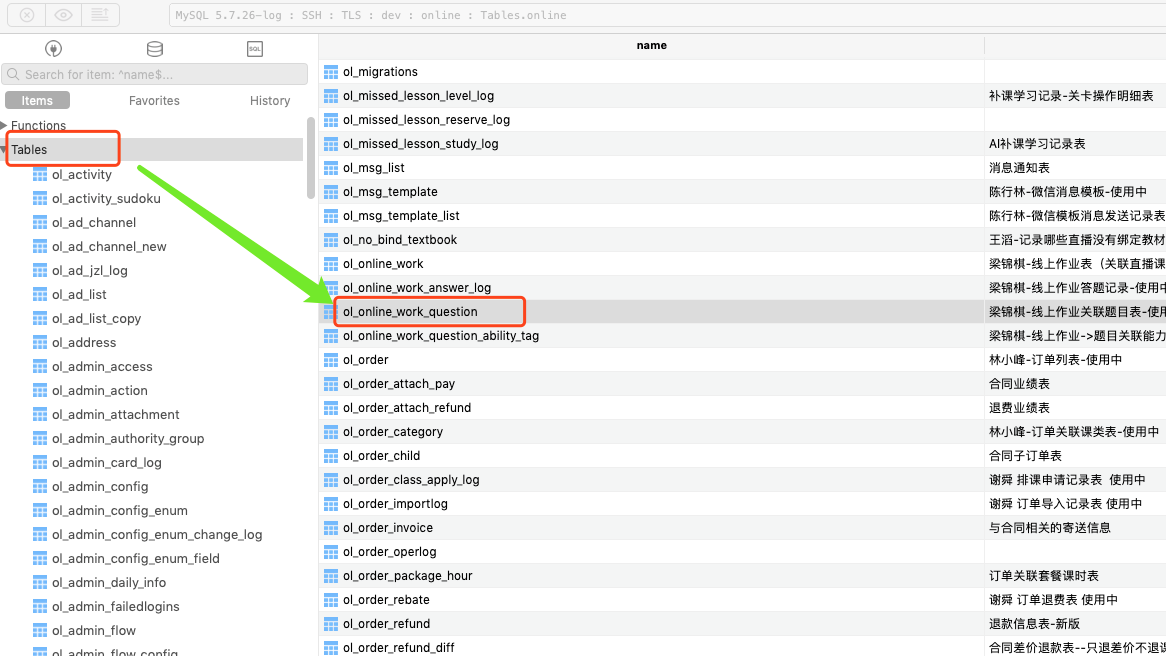Open the SQL query icon in sidebar
Image resolution: width=1166 pixels, height=656 pixels.
pyautogui.click(x=255, y=49)
